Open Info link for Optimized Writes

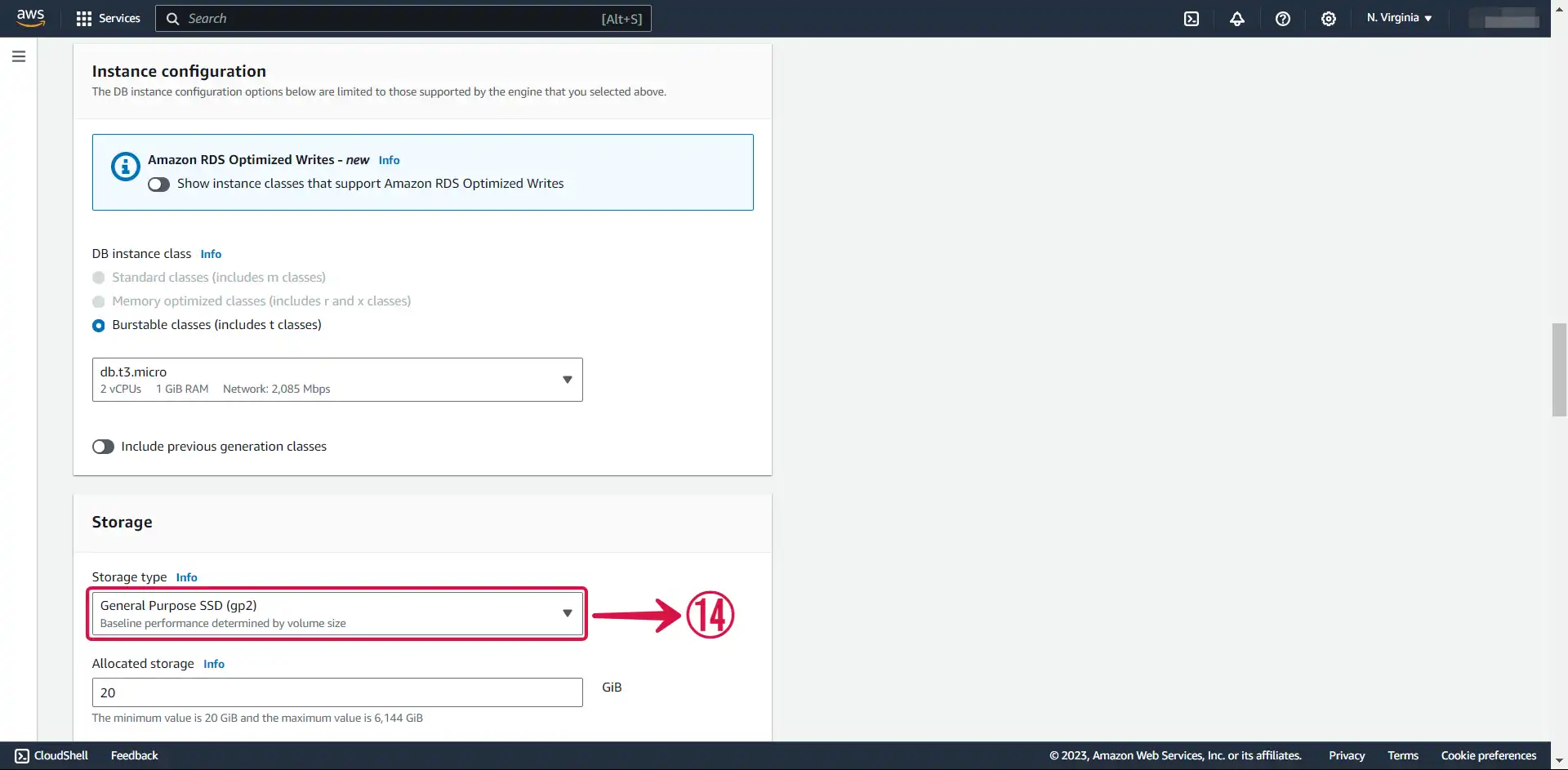pyautogui.click(x=389, y=160)
